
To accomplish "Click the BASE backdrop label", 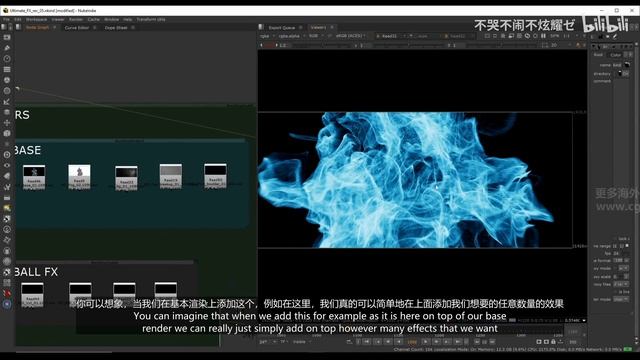I will coord(28,150).
